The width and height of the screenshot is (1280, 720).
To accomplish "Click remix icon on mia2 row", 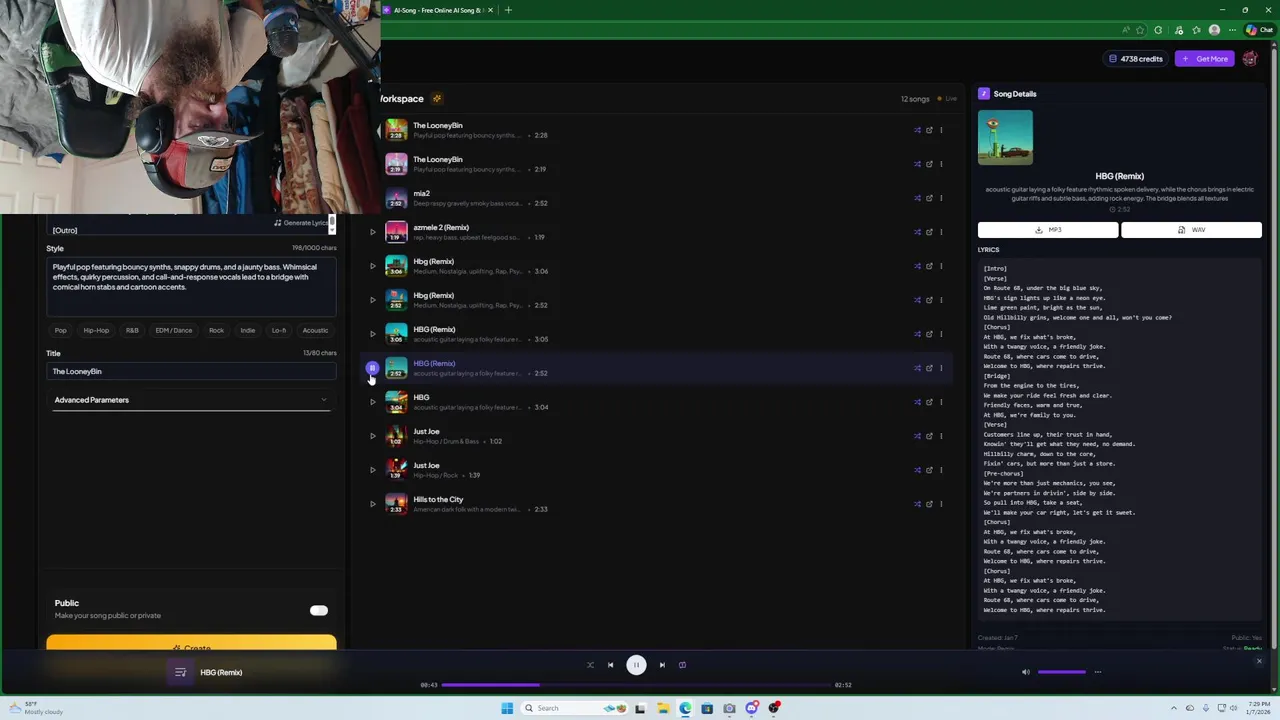I will point(917,198).
